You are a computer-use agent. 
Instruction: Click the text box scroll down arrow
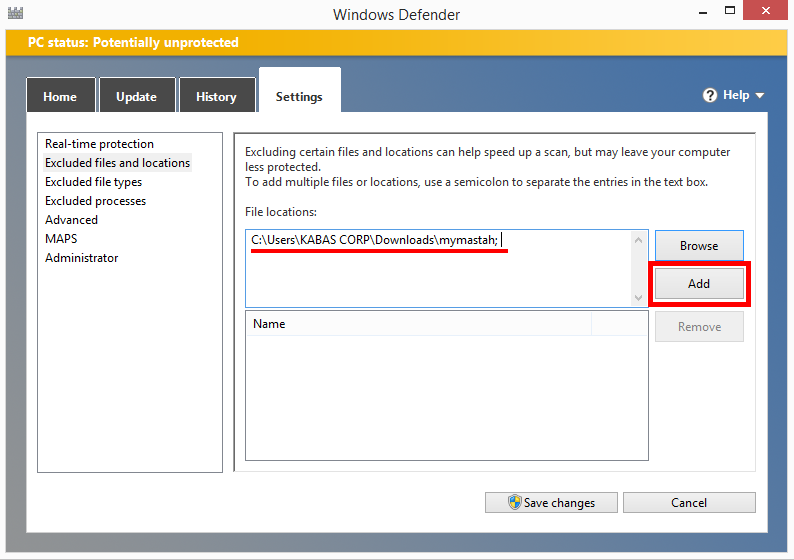point(638,298)
